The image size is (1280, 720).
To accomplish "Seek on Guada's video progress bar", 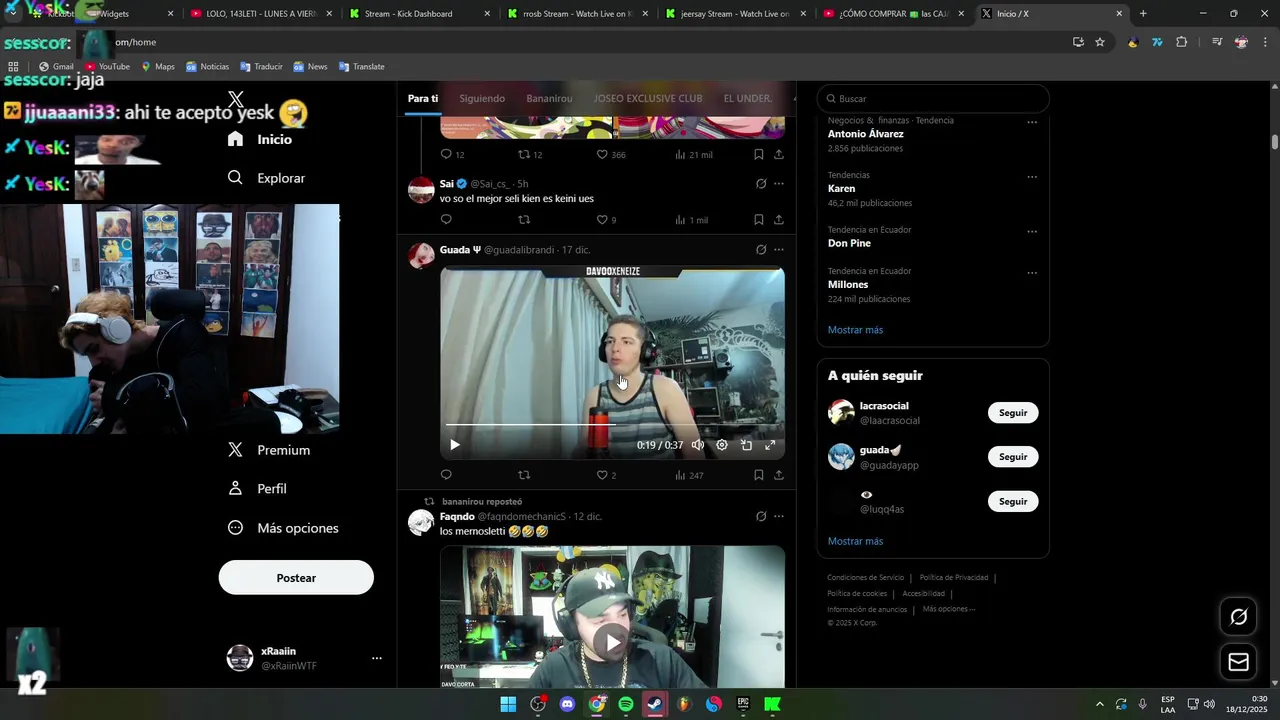I will point(612,424).
